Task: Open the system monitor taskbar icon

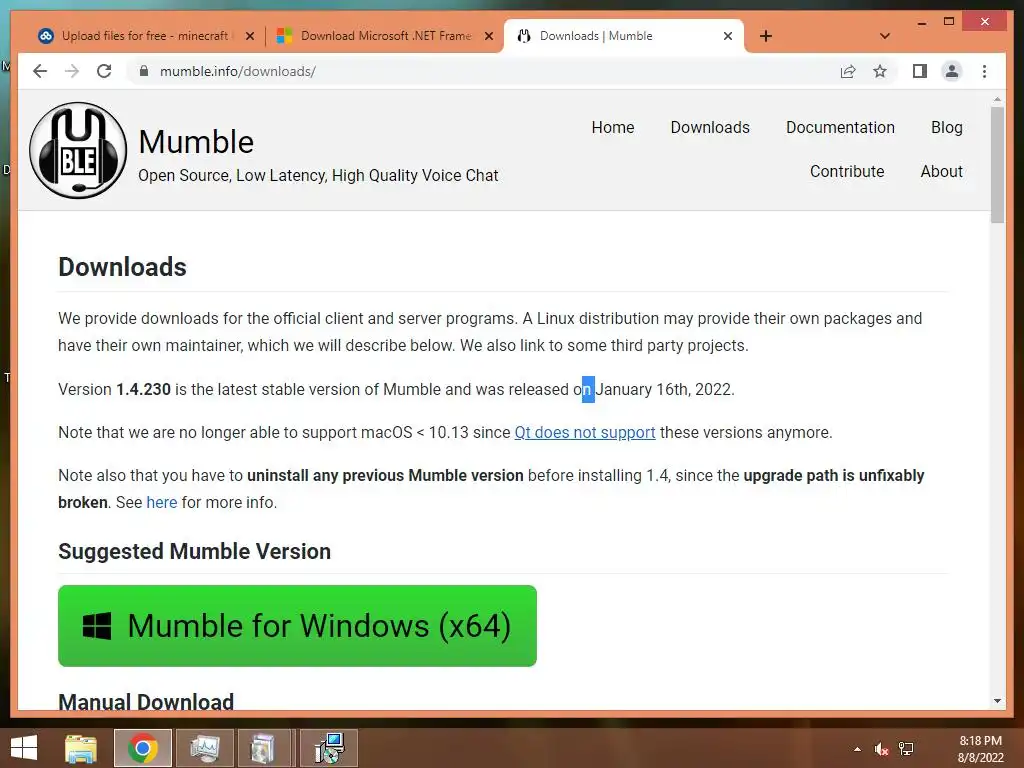Action: point(205,748)
